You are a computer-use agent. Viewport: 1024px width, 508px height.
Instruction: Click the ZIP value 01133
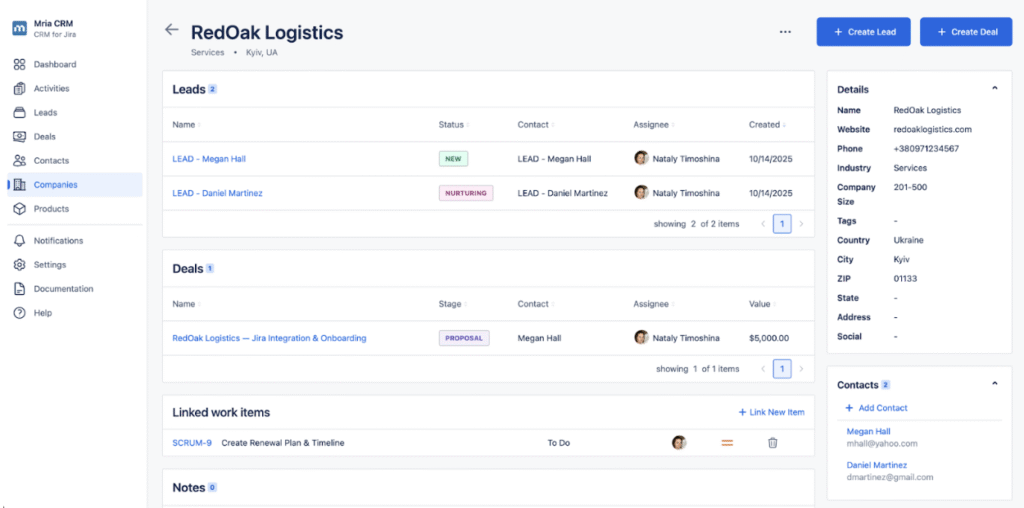(905, 279)
